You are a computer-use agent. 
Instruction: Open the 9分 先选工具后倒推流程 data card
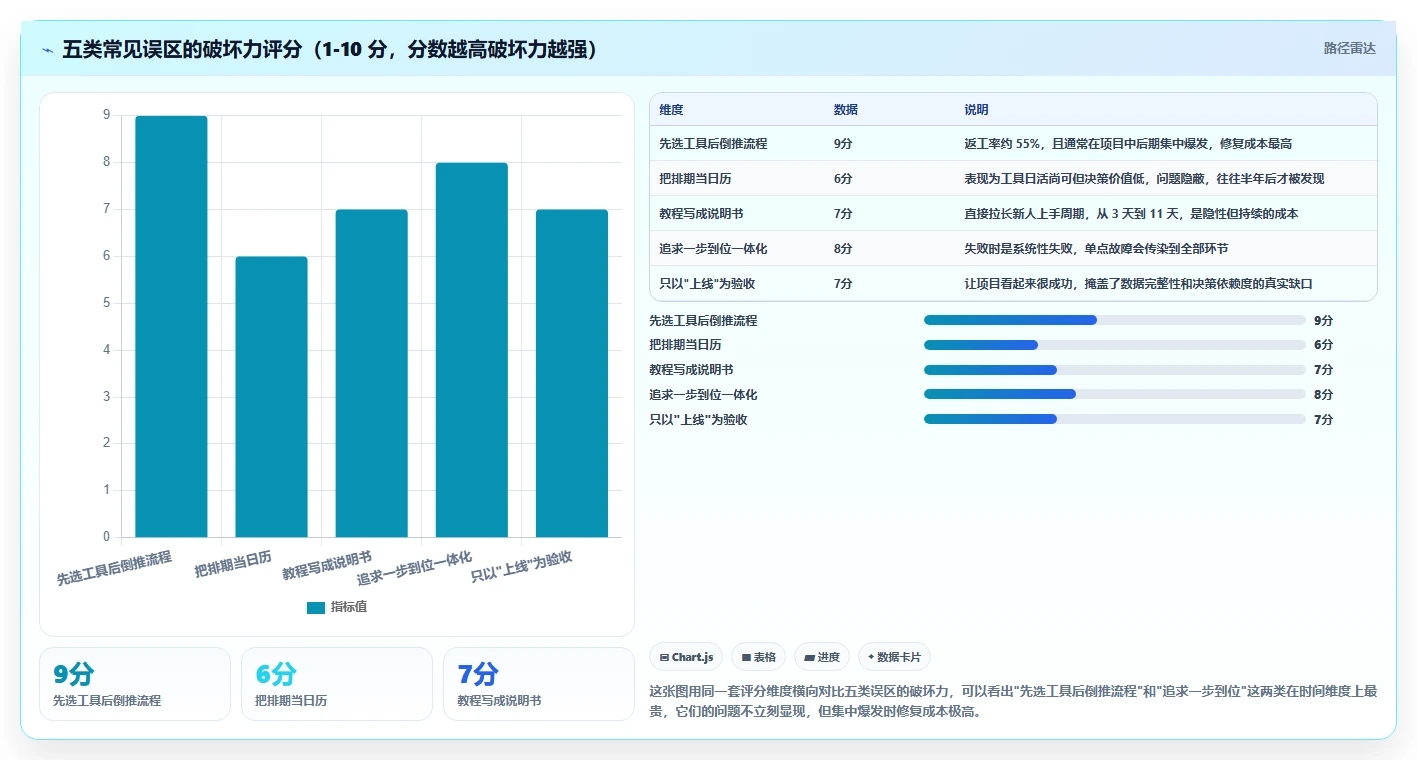click(x=135, y=684)
